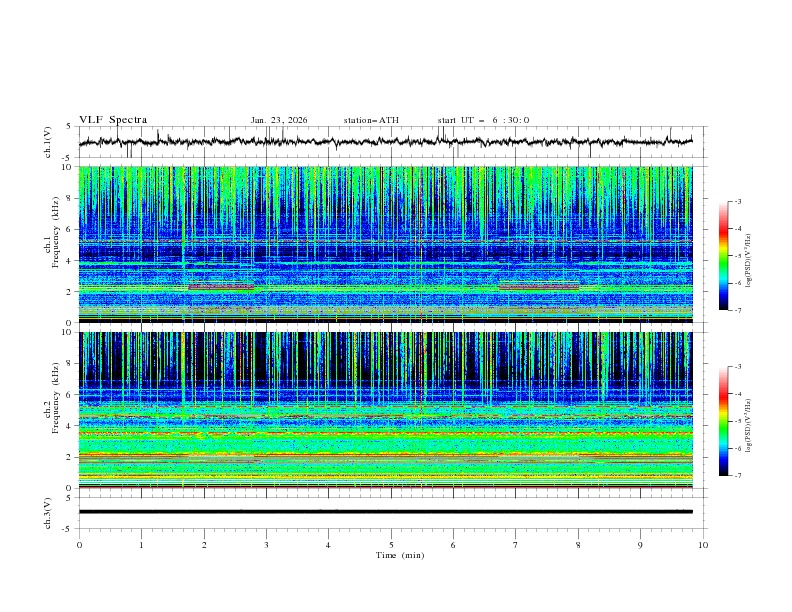Viewport: 792px width, 612px height.
Task: Click the "-3" tick on upper colorbar
Action: pyautogui.click(x=737, y=201)
